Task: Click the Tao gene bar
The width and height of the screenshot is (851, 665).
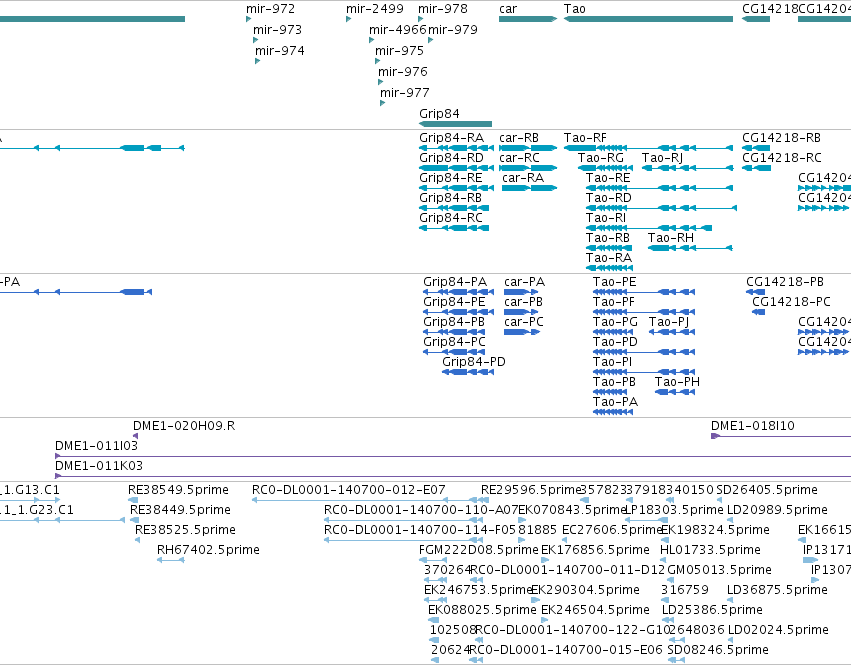Action: [648, 19]
